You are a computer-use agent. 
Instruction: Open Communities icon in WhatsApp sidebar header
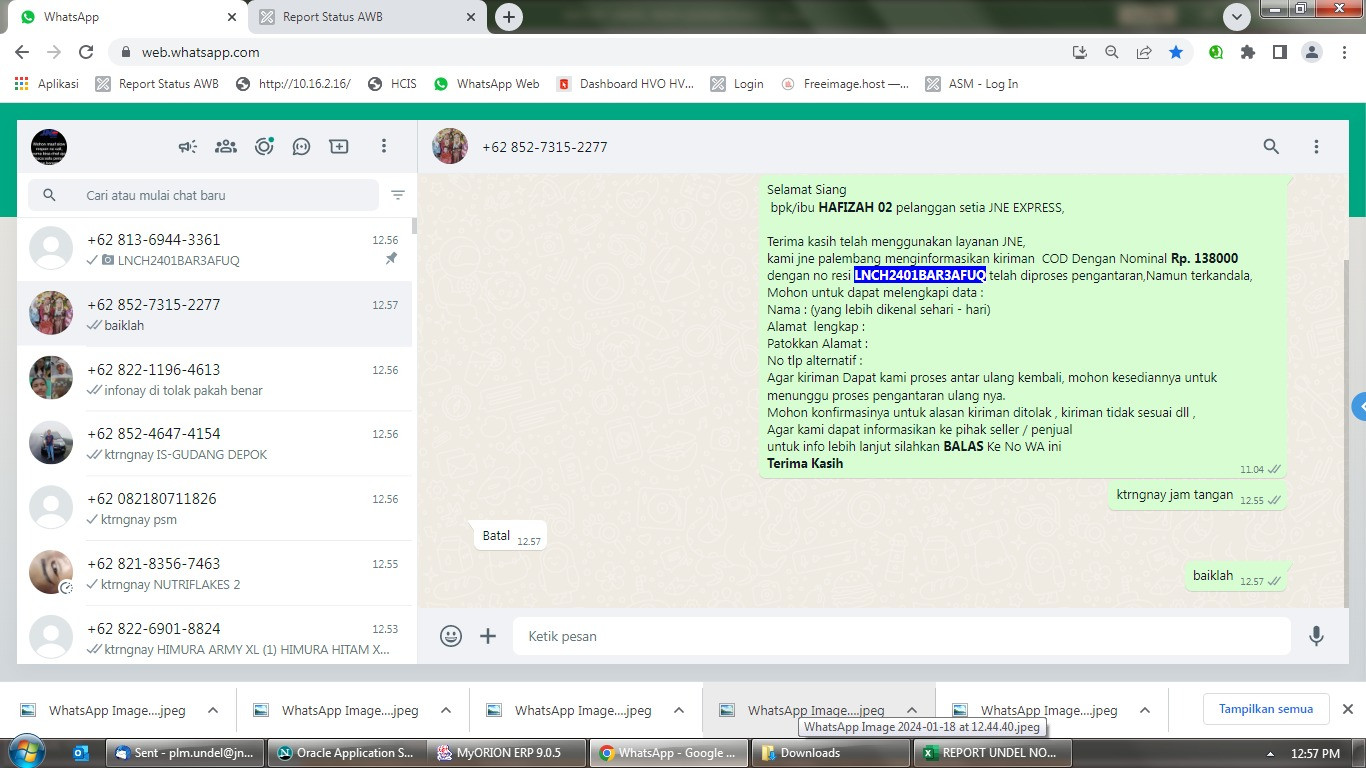pyautogui.click(x=187, y=147)
